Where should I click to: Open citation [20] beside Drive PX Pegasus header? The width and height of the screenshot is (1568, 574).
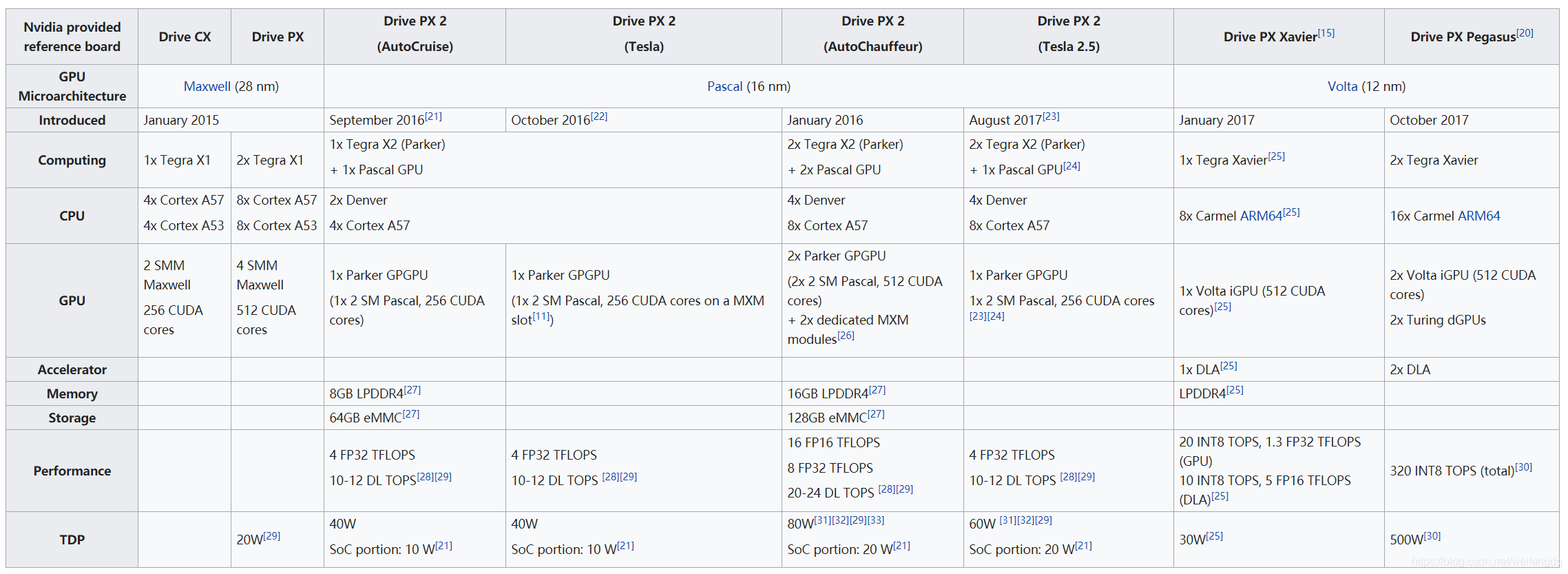[1525, 32]
